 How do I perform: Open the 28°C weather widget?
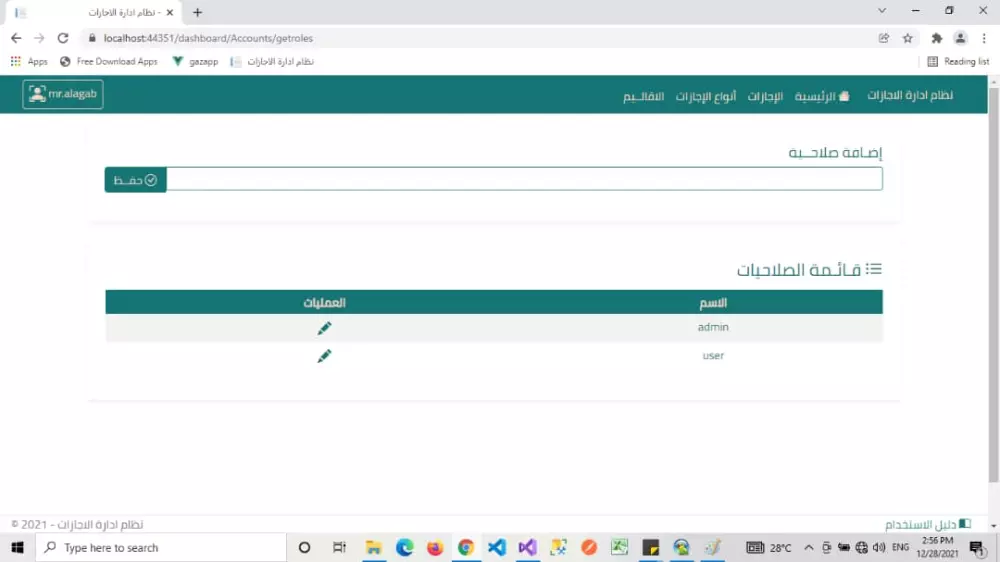[x=769, y=547]
